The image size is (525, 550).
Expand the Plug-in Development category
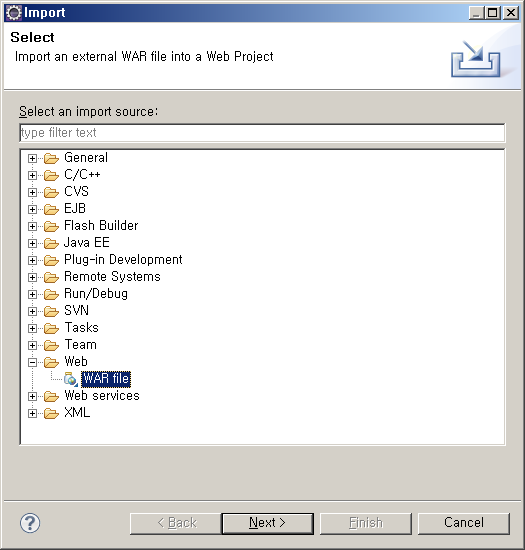click(x=32, y=260)
